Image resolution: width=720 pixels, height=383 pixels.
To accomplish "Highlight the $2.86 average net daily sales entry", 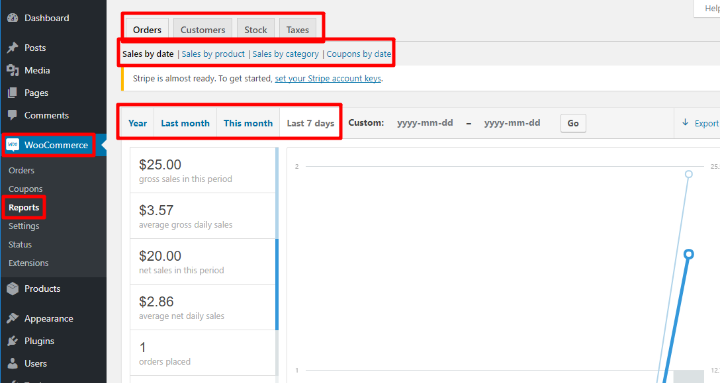I will pos(204,307).
